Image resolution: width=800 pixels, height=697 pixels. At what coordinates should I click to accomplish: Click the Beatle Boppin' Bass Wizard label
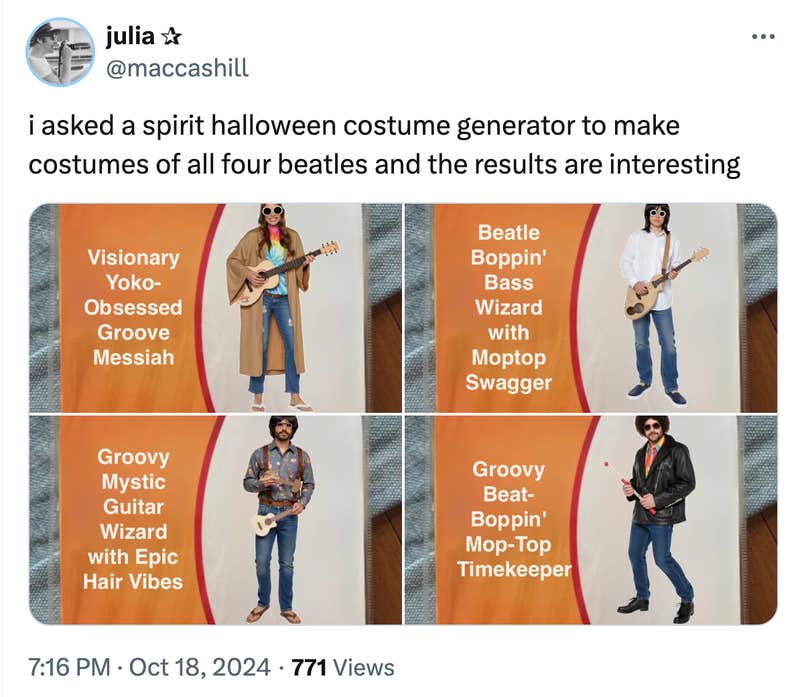click(509, 307)
